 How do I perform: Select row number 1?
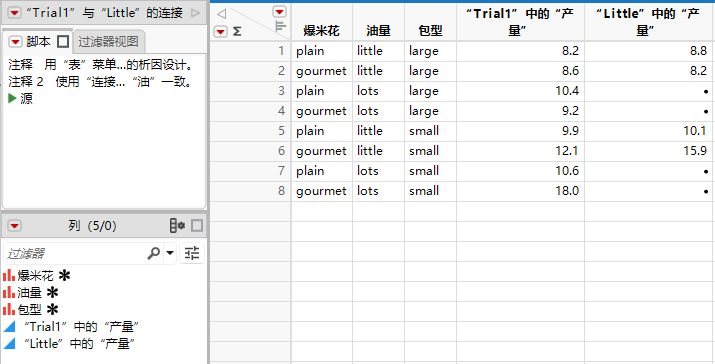[250, 51]
